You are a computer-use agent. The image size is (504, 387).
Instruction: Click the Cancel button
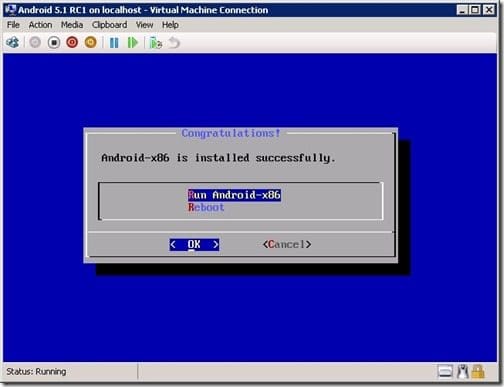[287, 245]
